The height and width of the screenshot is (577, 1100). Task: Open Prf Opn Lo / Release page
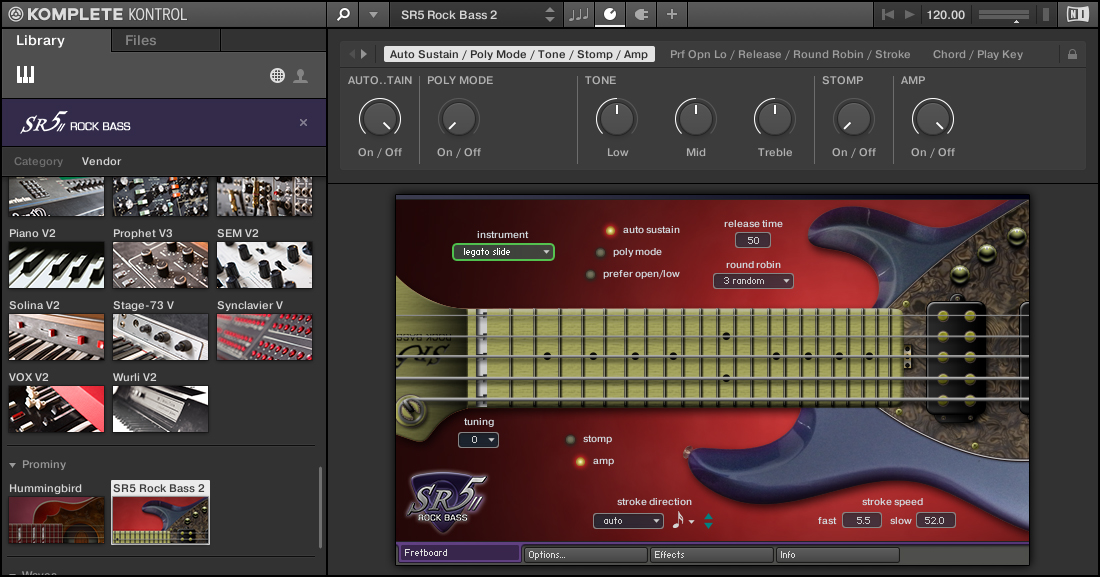[790, 54]
